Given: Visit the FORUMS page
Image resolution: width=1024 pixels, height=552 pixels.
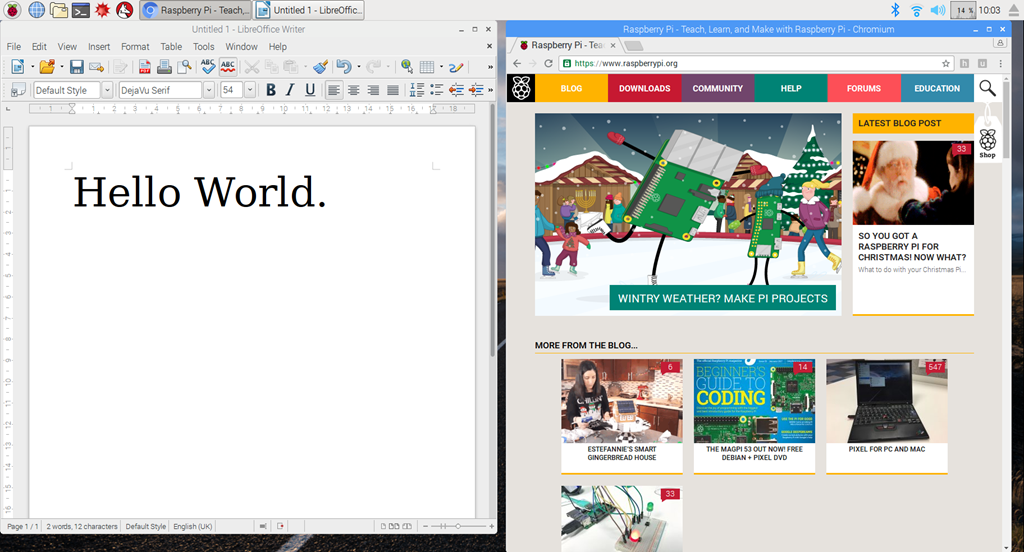Looking at the screenshot, I should tap(864, 88).
